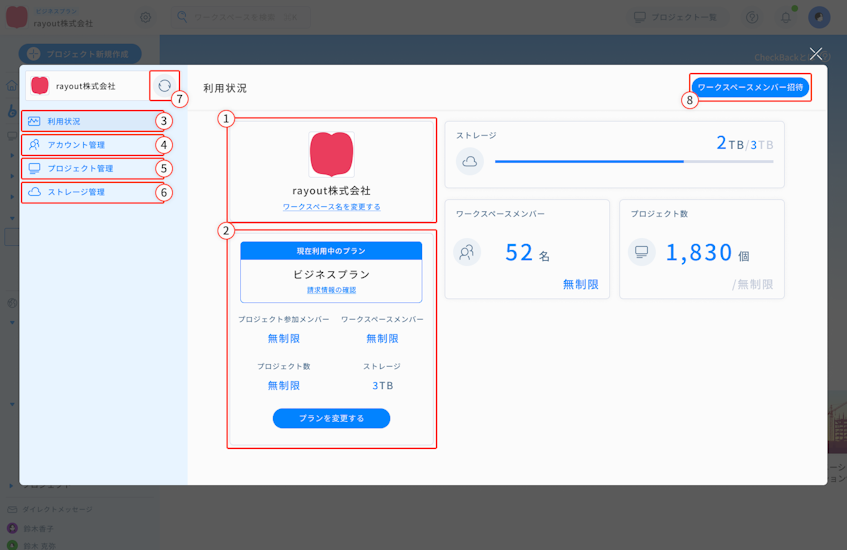
Task: Click the storage cloud icon in card
Action: [x=469, y=161]
